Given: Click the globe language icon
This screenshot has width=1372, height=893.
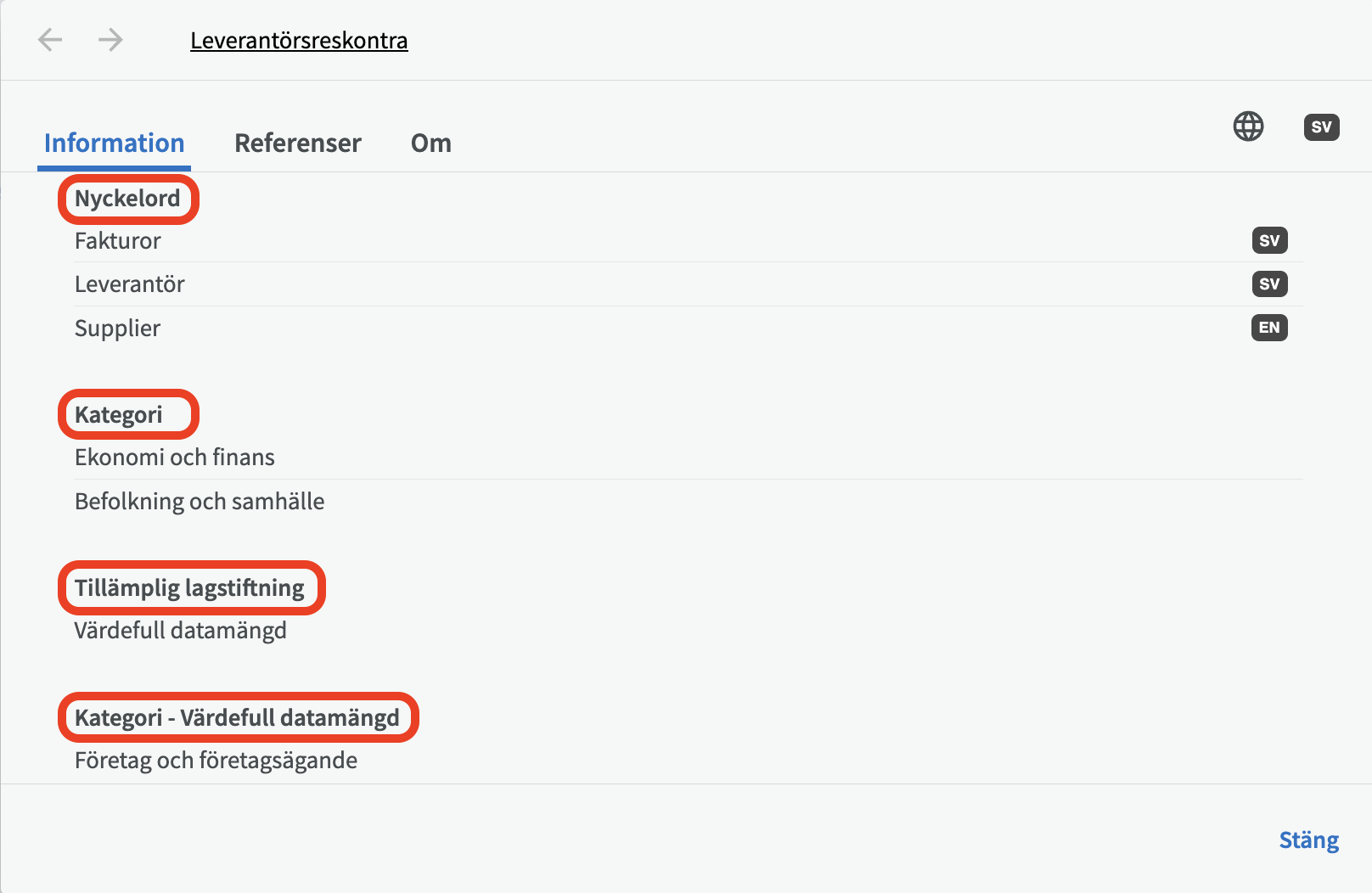Looking at the screenshot, I should pyautogui.click(x=1248, y=126).
